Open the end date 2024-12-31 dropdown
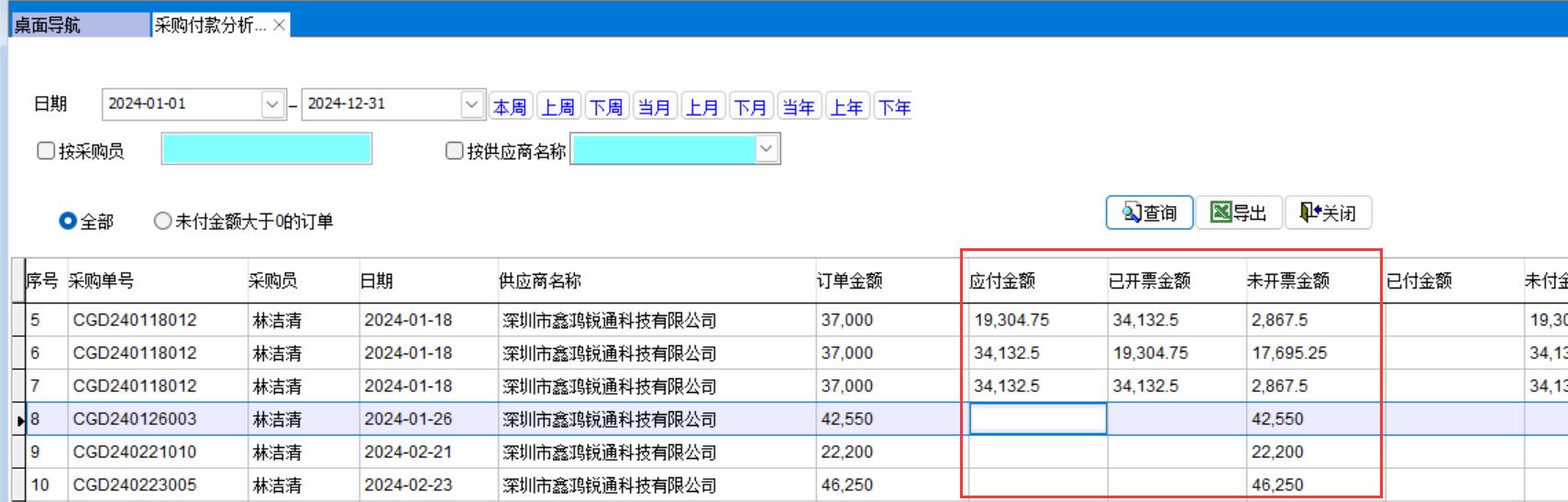 tap(471, 104)
